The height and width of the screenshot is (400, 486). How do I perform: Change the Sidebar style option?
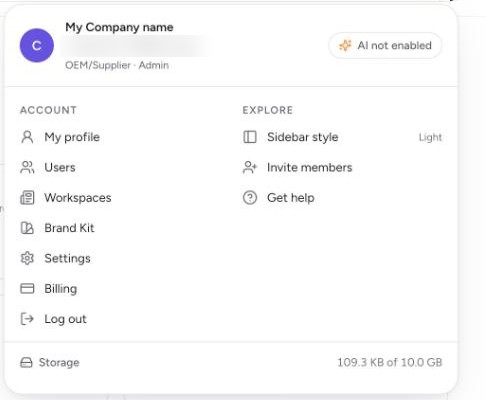[x=343, y=137]
